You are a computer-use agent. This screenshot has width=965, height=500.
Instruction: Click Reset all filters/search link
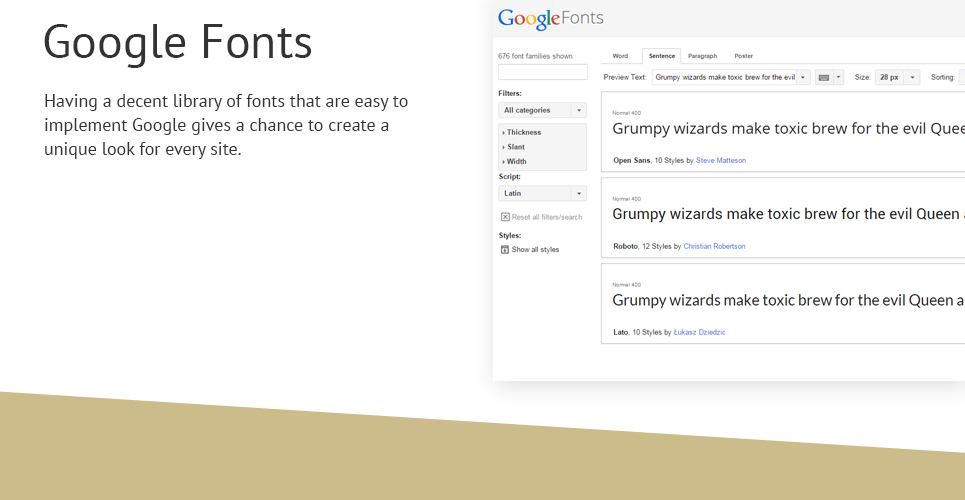click(x=547, y=217)
